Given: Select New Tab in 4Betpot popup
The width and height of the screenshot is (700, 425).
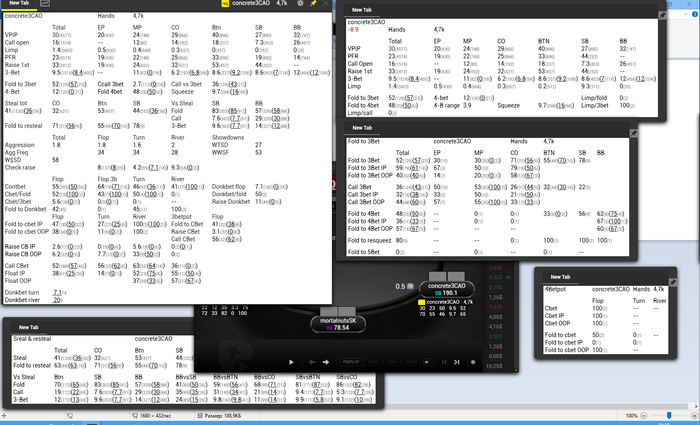Looking at the screenshot, I should tap(560, 277).
